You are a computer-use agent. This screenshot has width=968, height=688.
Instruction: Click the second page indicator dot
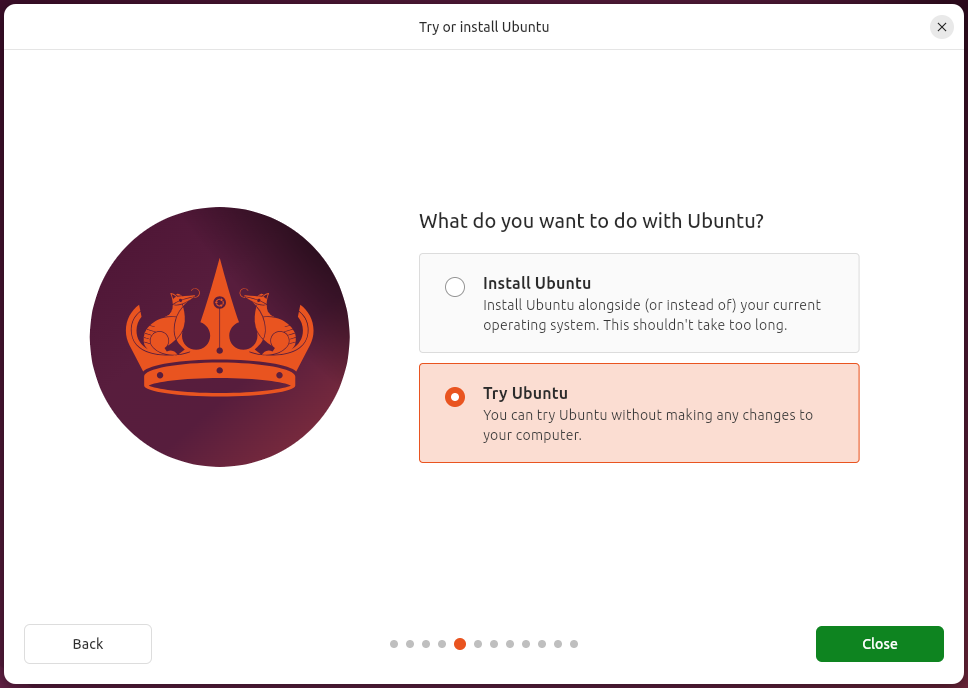click(409, 644)
